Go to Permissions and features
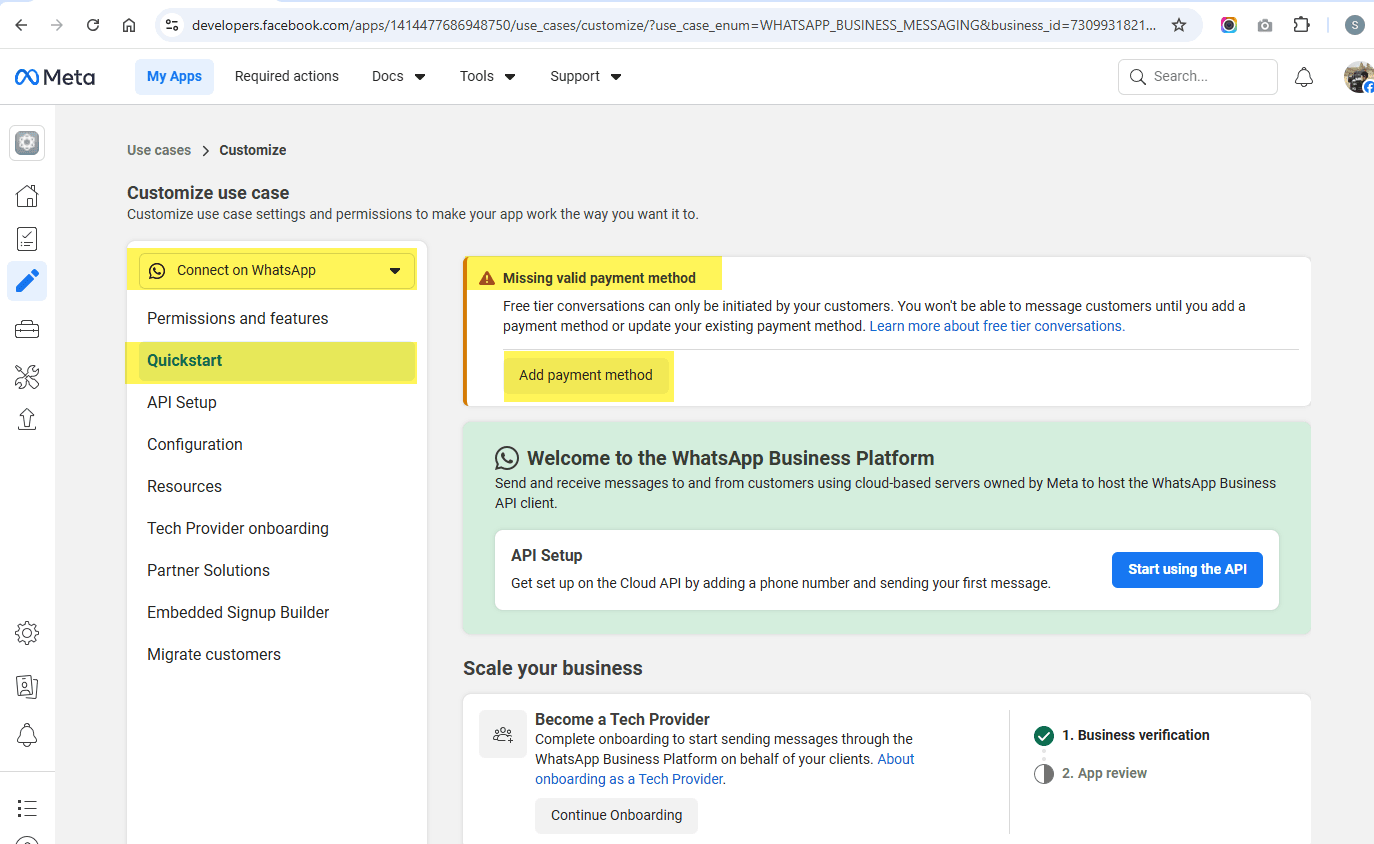Screen dimensions: 1374x844 pyautogui.click(x=238, y=318)
